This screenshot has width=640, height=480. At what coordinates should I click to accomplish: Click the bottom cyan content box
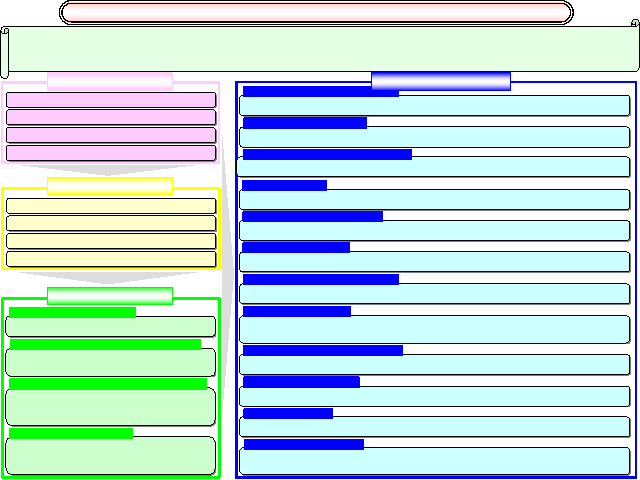pos(435,462)
